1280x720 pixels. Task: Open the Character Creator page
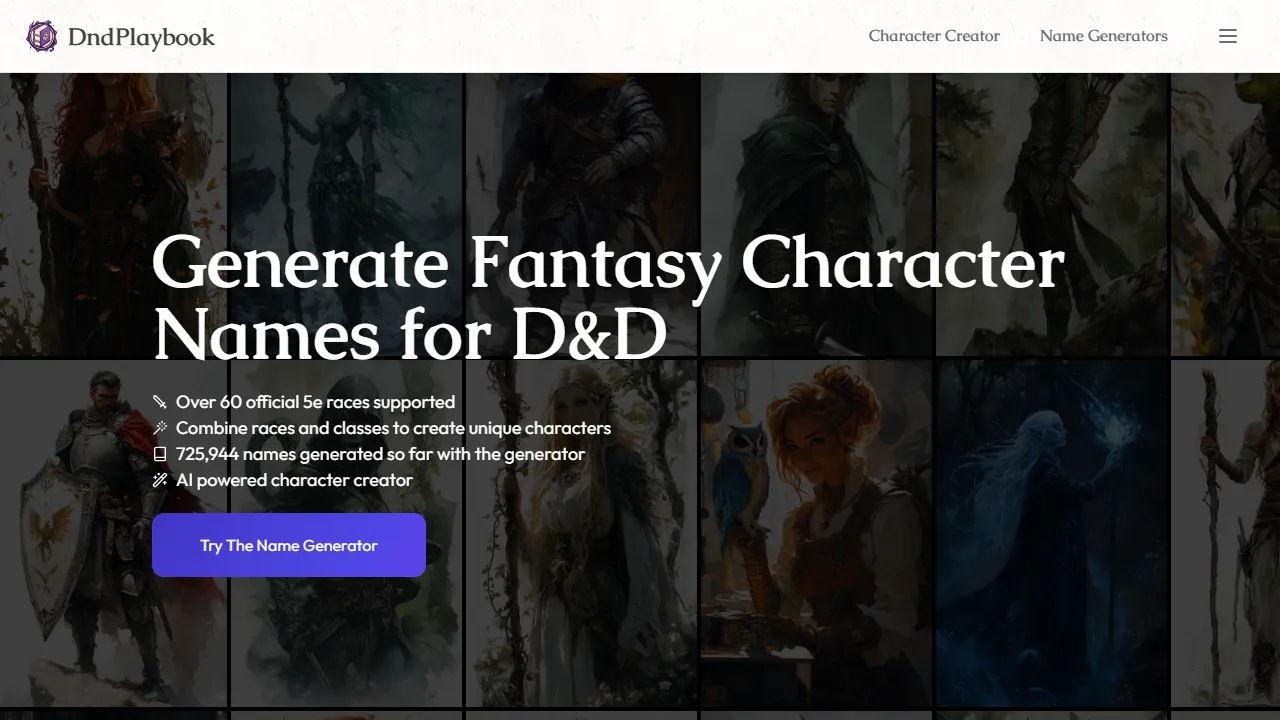point(933,36)
